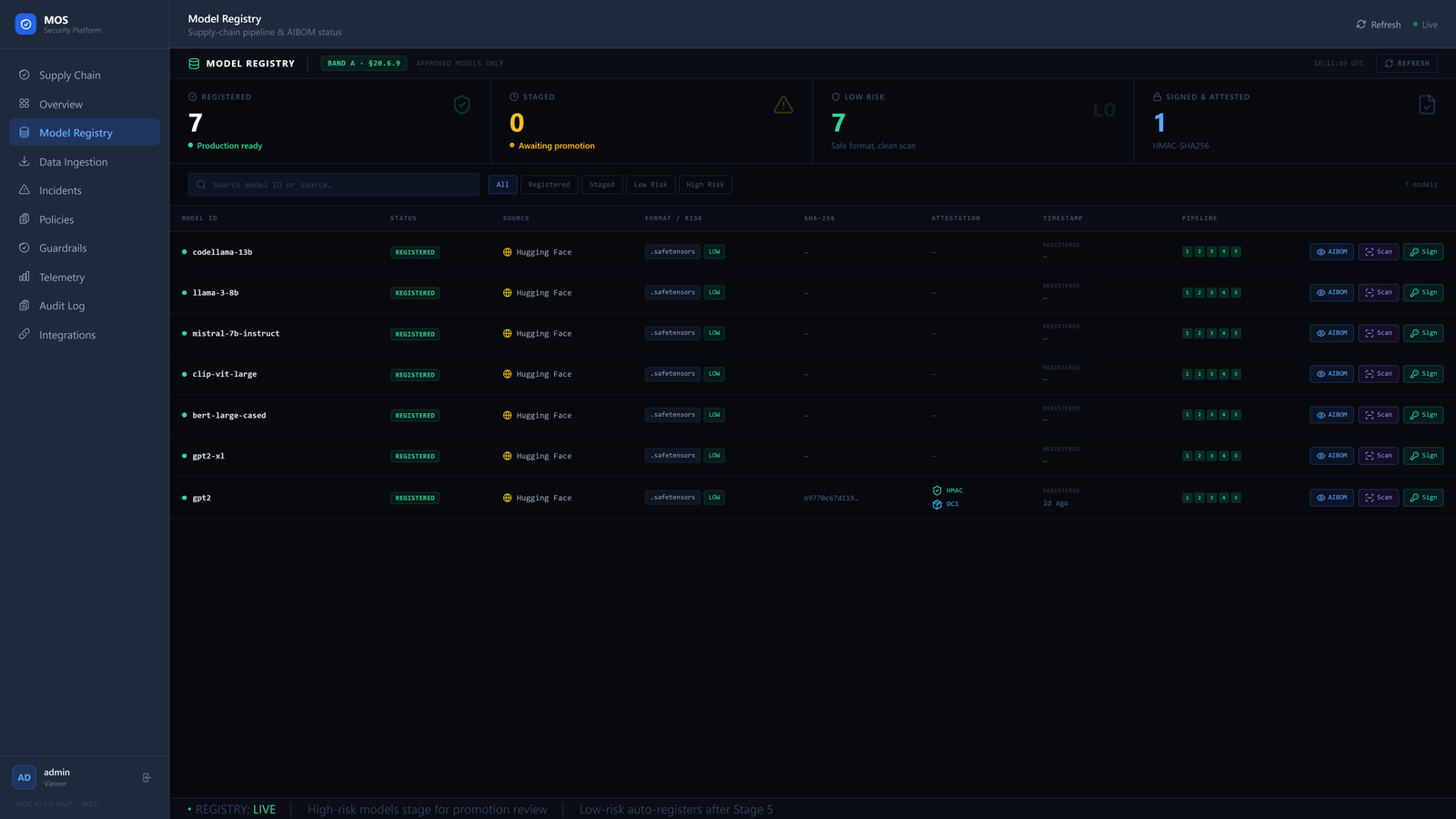This screenshot has width=1456, height=819.
Task: Sign the llama-3-8b model
Action: (x=1423, y=292)
